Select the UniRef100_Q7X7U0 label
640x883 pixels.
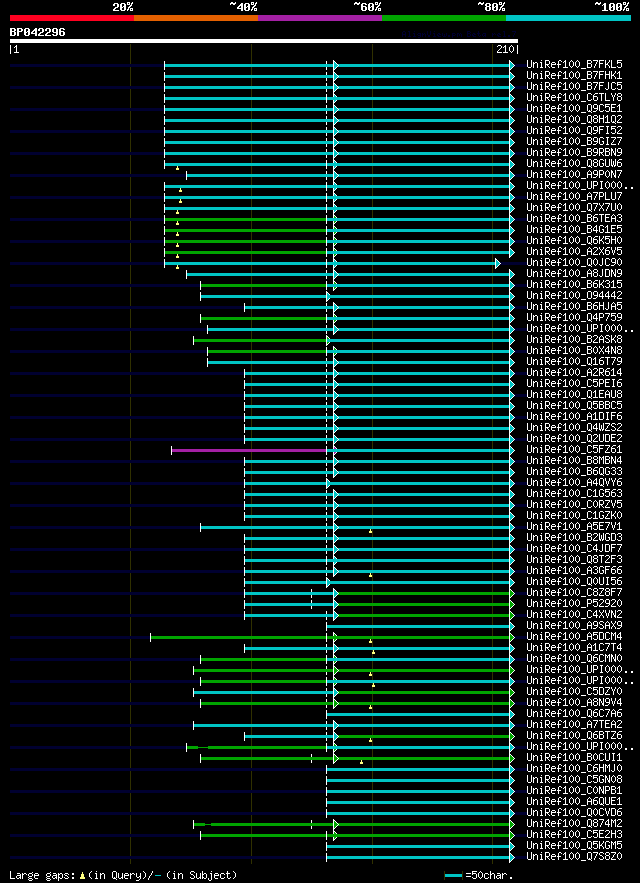click(x=574, y=207)
